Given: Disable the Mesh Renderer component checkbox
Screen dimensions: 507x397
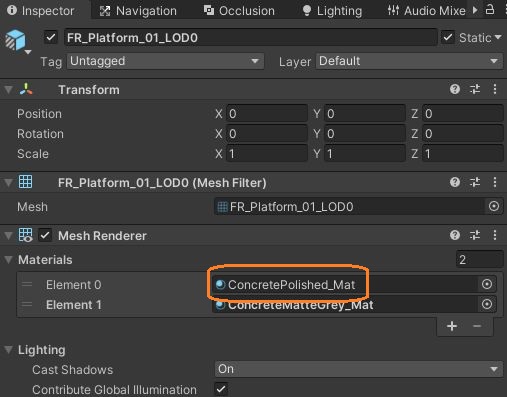Looking at the screenshot, I should tap(45, 235).
